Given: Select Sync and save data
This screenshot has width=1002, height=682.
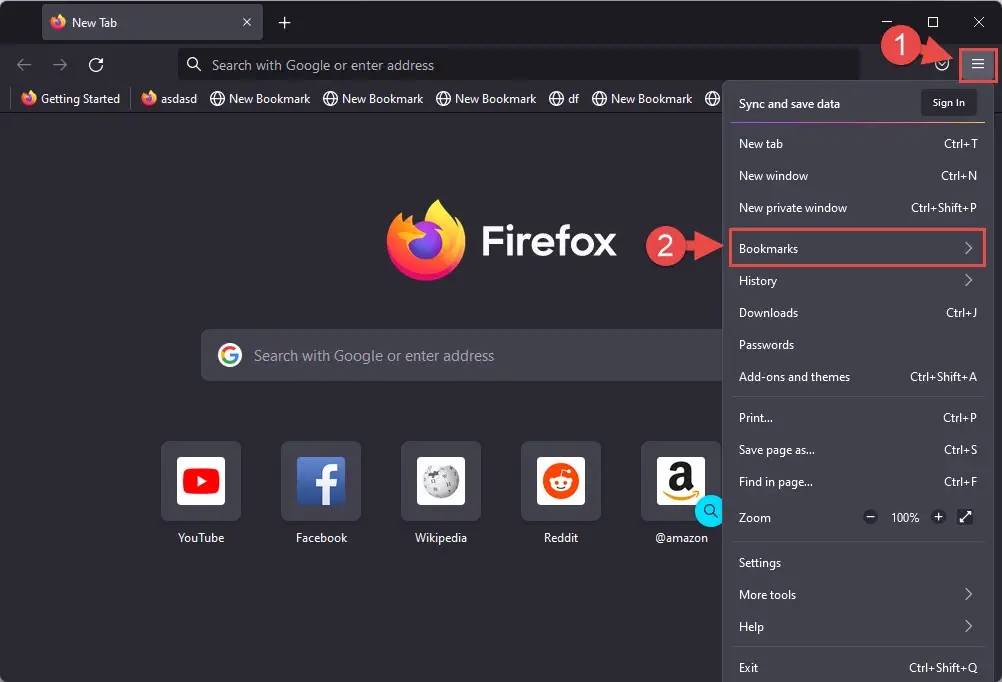Looking at the screenshot, I should point(789,104).
